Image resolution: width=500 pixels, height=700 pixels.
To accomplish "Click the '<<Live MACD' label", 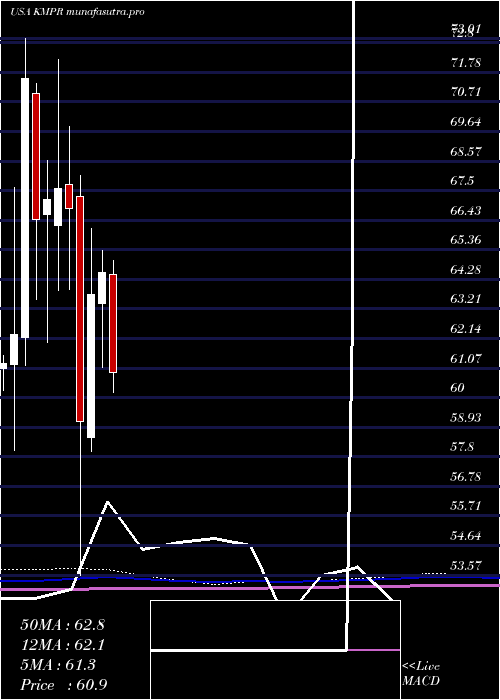I will tap(421, 674).
